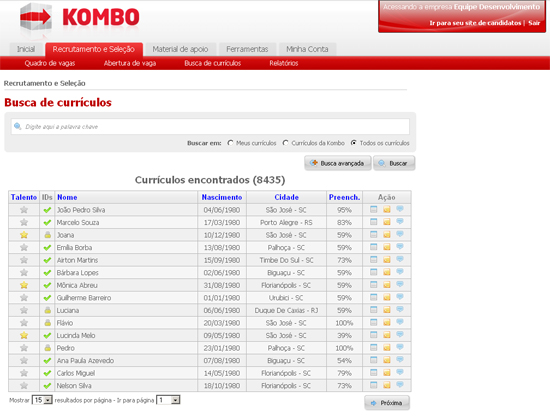Sort table by Nome column
This screenshot has height=416, width=550.
67,197
